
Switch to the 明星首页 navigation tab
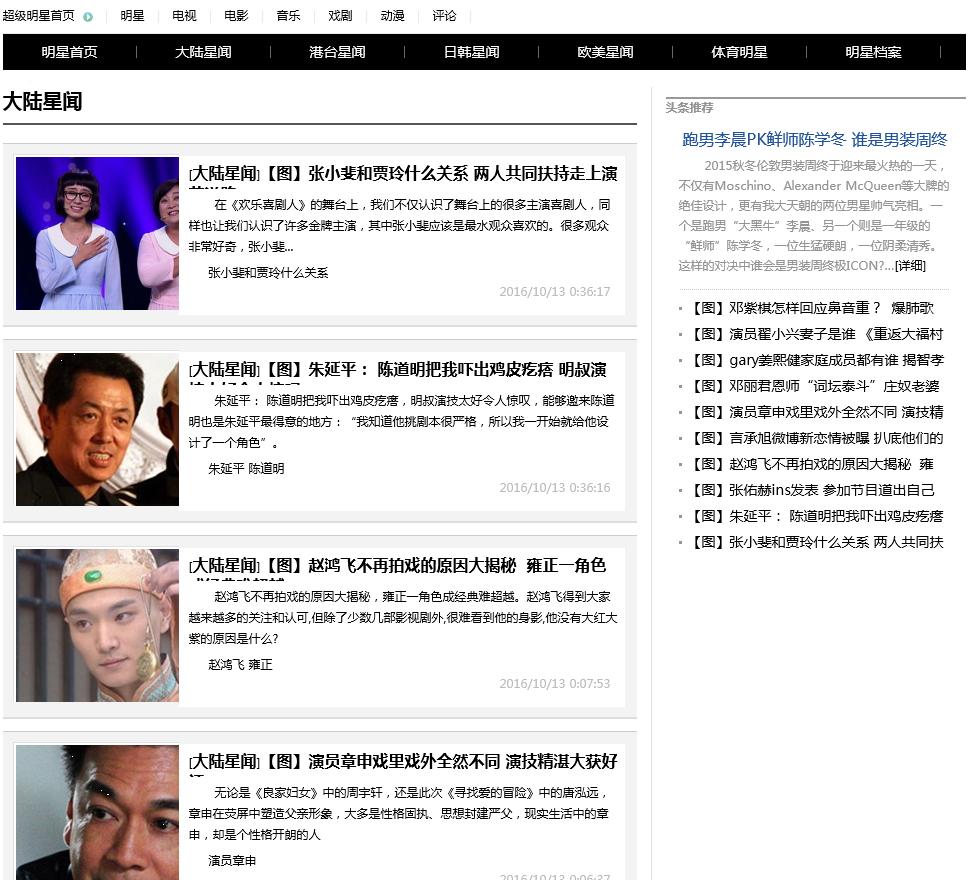[69, 52]
